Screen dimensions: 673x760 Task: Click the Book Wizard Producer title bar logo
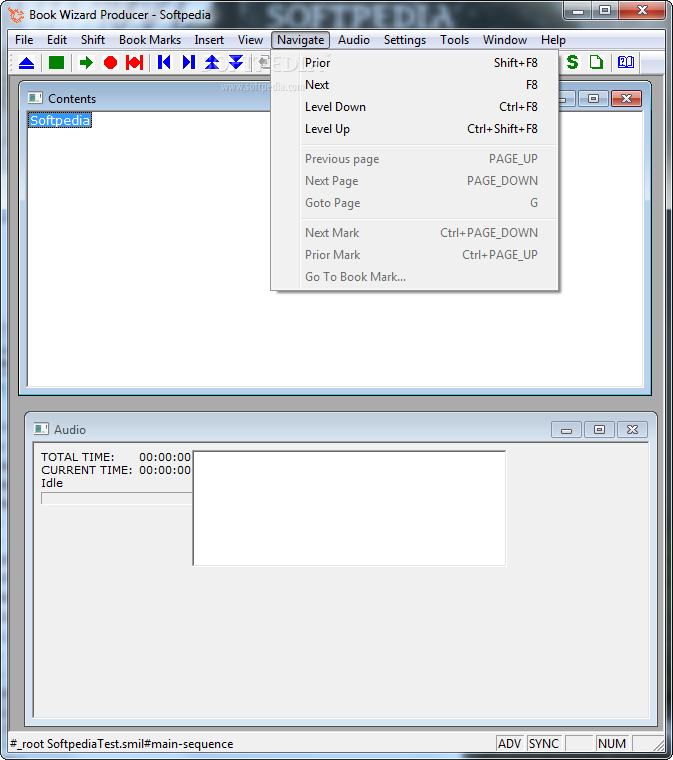(16, 15)
